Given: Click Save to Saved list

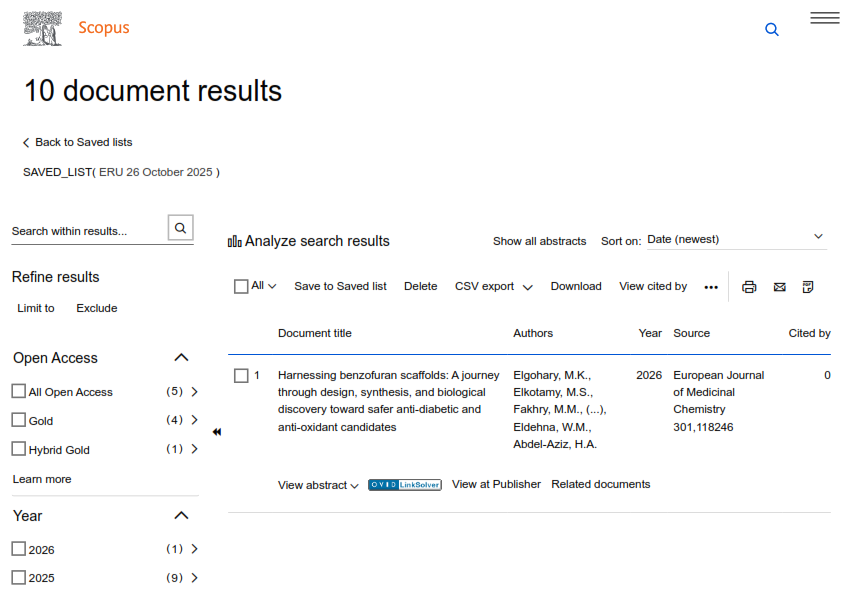Looking at the screenshot, I should coord(340,286).
